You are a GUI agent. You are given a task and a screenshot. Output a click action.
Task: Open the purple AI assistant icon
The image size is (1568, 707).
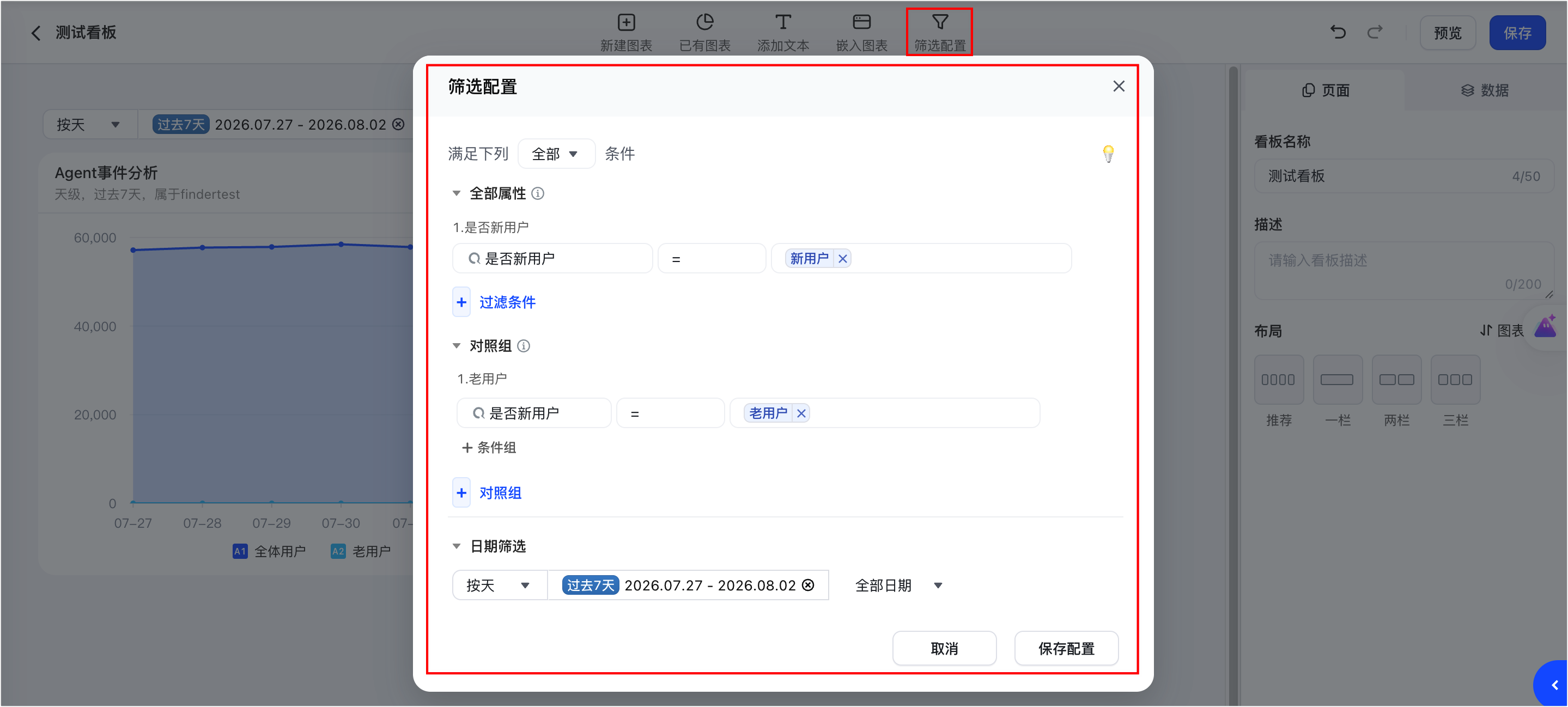[x=1545, y=327]
